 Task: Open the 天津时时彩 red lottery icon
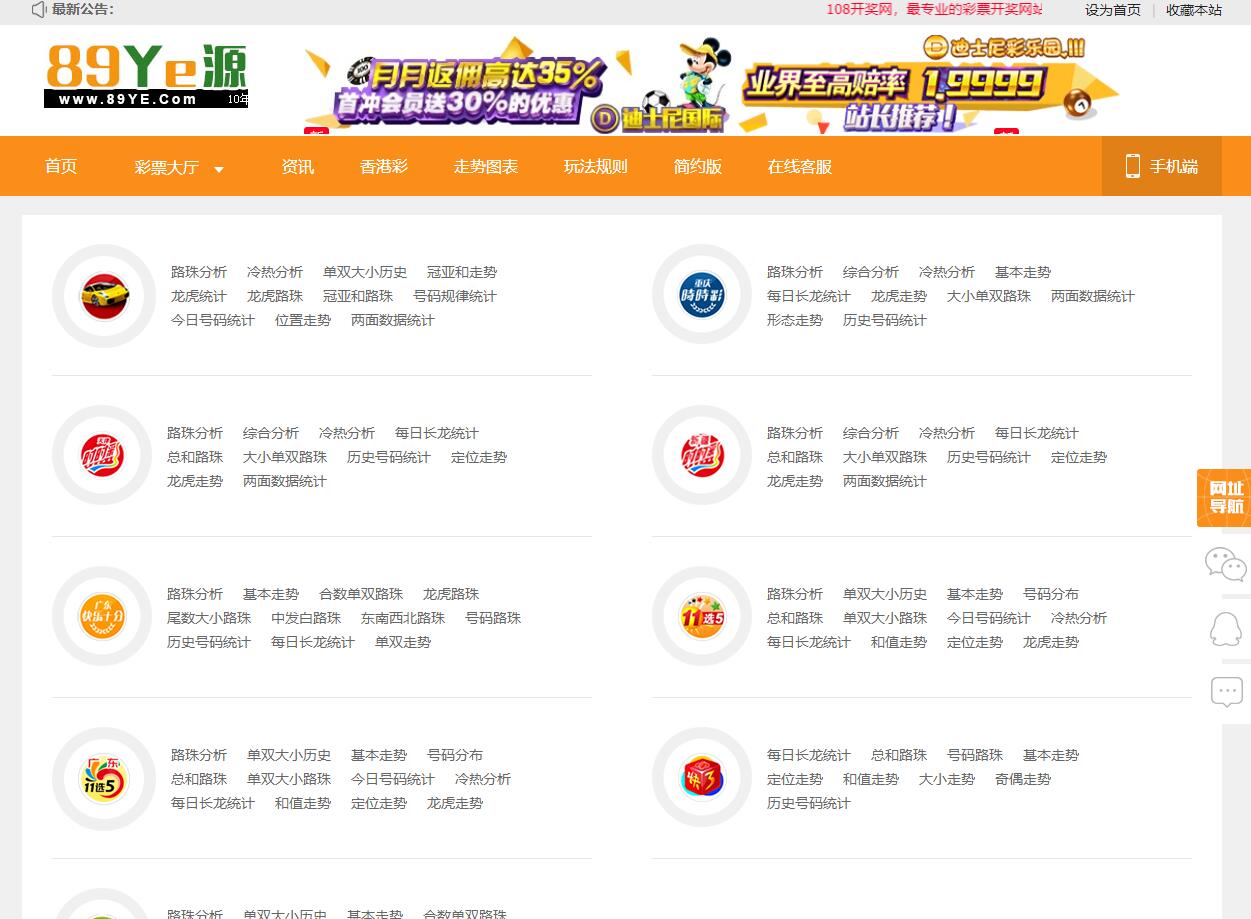pos(103,456)
